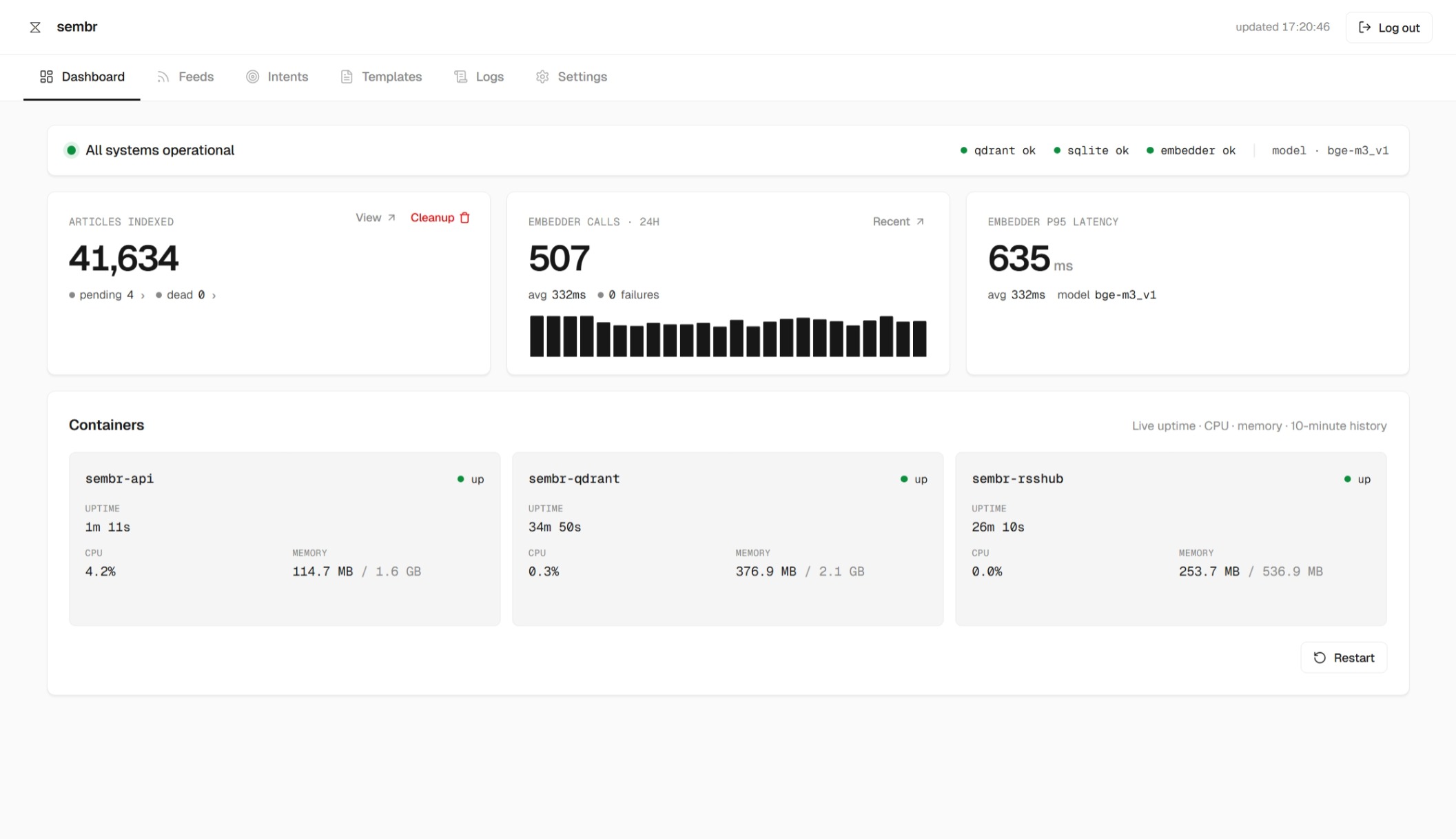
Task: Open Recent embedder calls link
Action: click(x=898, y=221)
